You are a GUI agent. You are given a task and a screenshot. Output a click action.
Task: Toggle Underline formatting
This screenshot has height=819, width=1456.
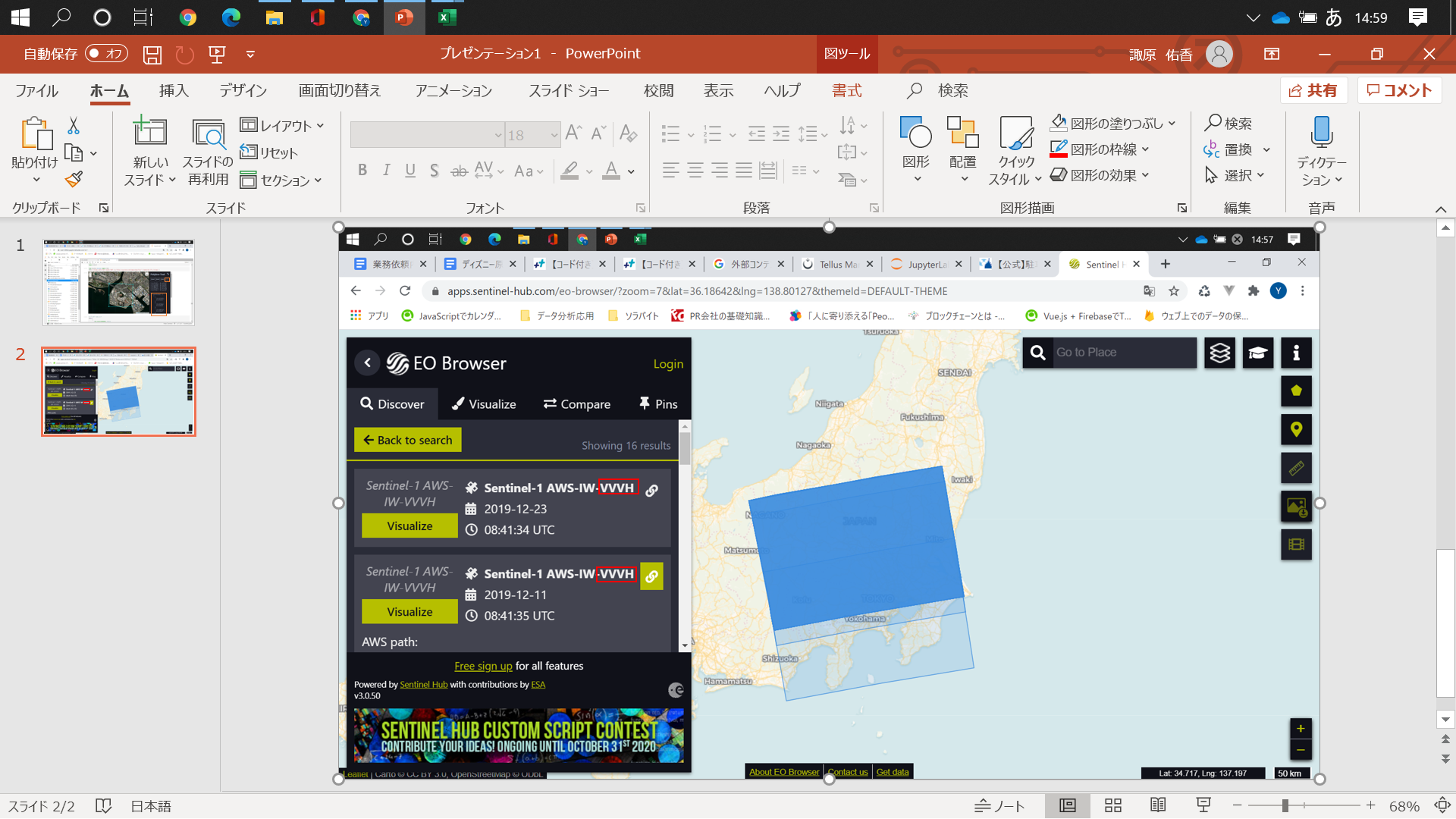(x=410, y=170)
